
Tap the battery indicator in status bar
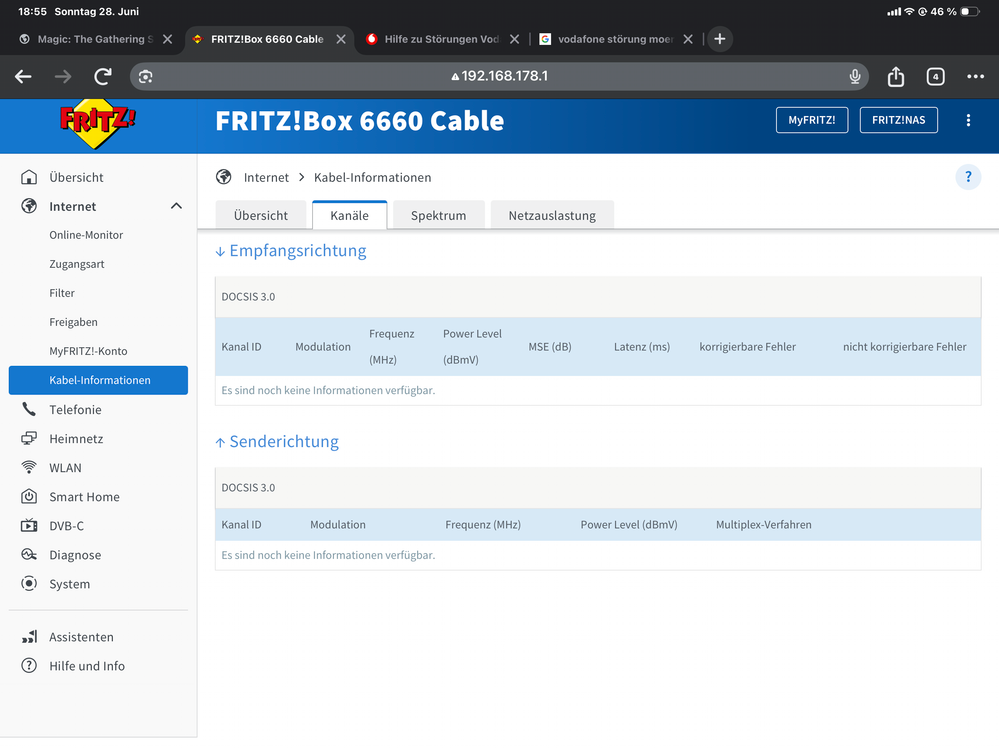tap(969, 11)
